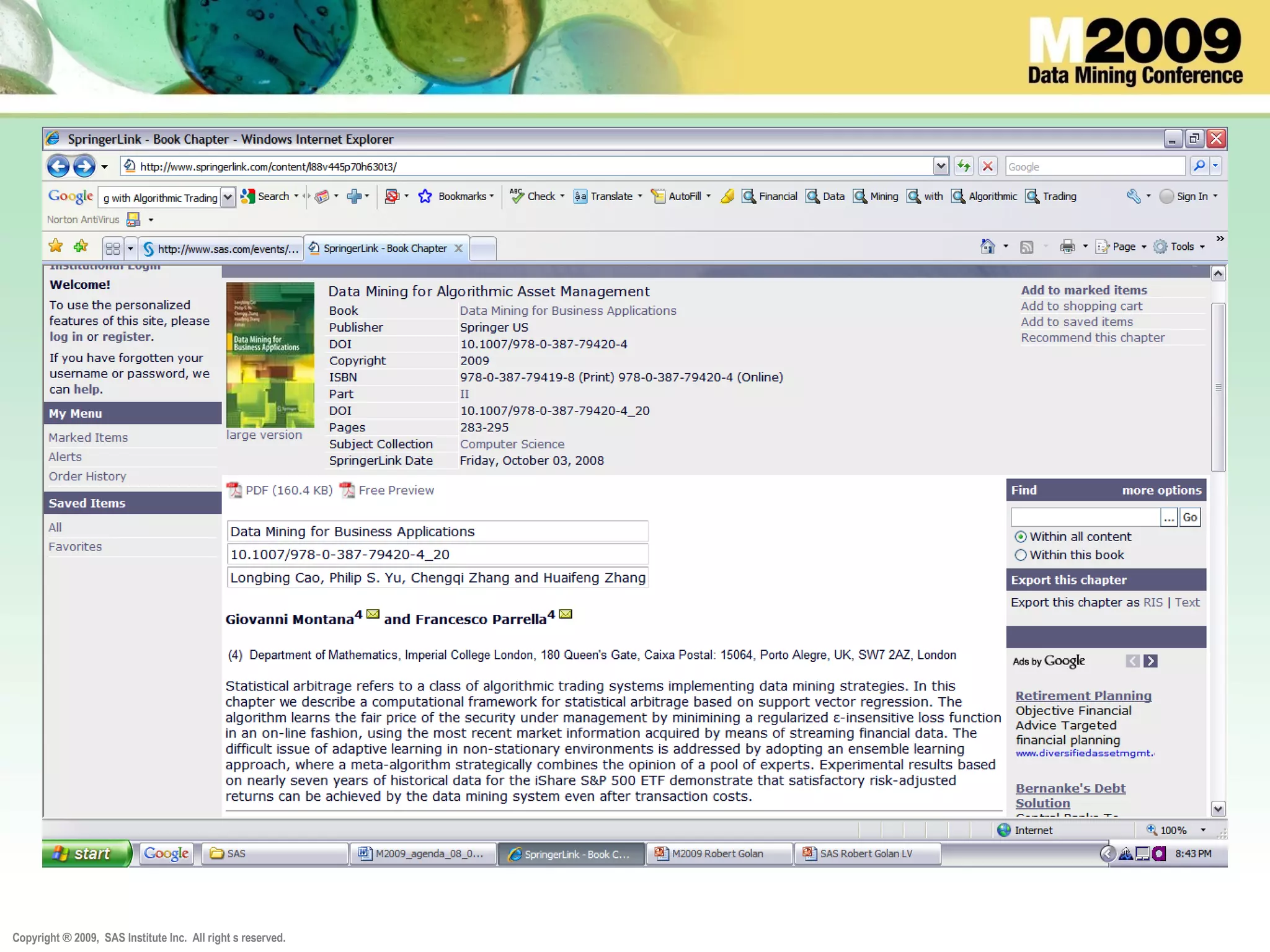Click the Free Preview link
Viewport: 1270px width, 952px height.
click(396, 490)
